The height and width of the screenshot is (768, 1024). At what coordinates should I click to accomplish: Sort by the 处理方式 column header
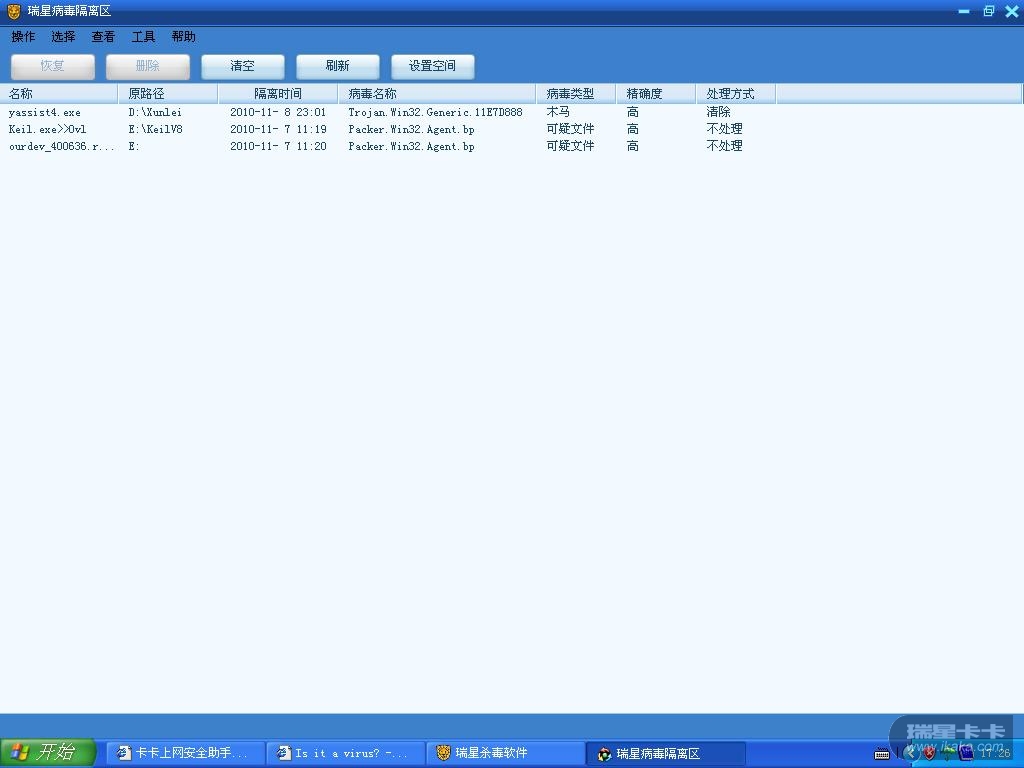pos(736,94)
